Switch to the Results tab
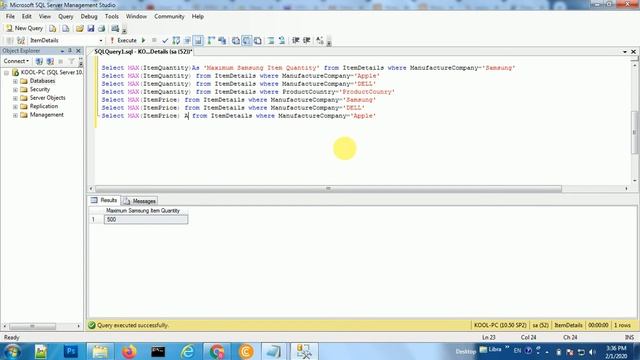This screenshot has height=360, width=640. [x=104, y=200]
